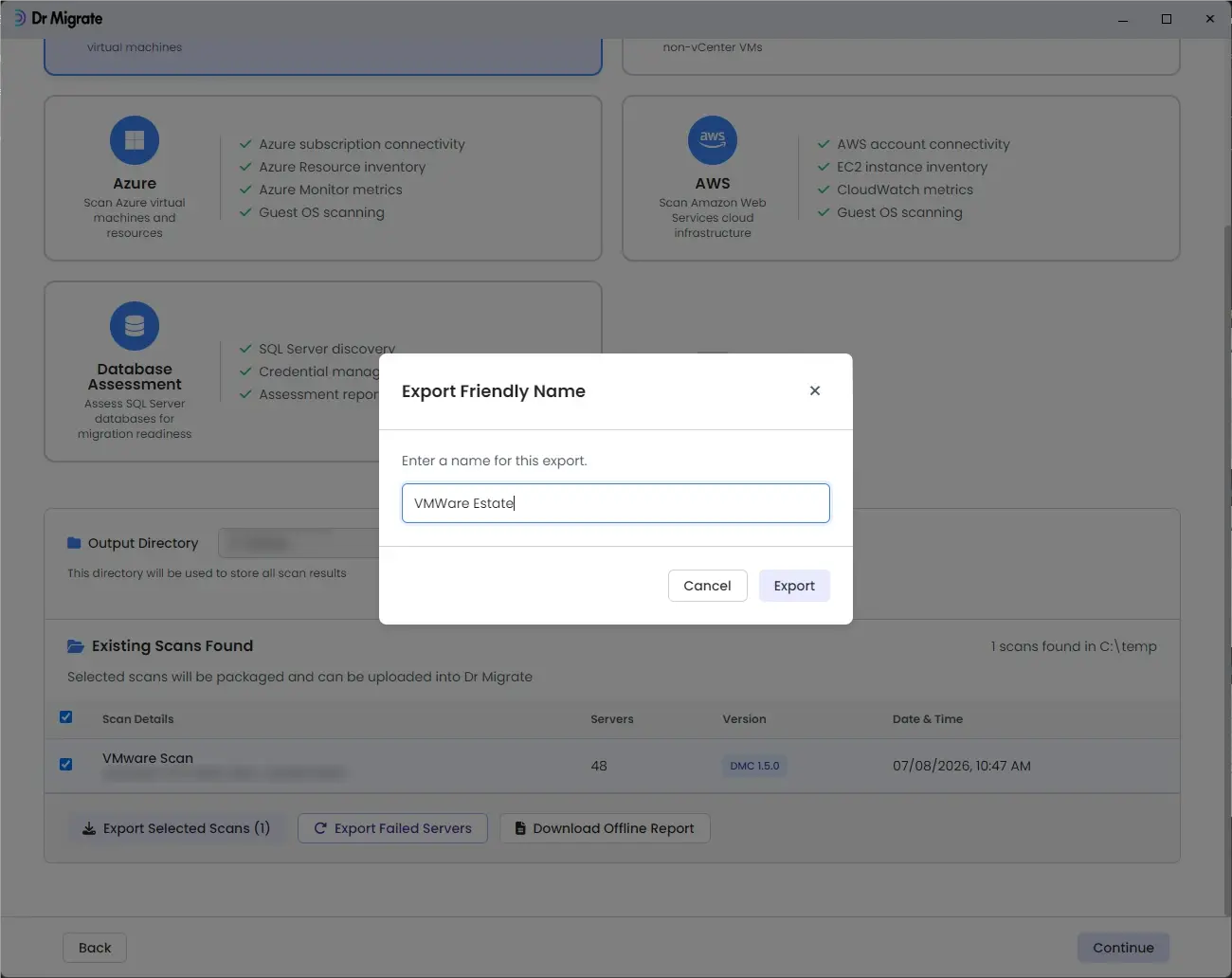Click the Azure Resource inventory item
The image size is (1232, 978).
coord(342,167)
